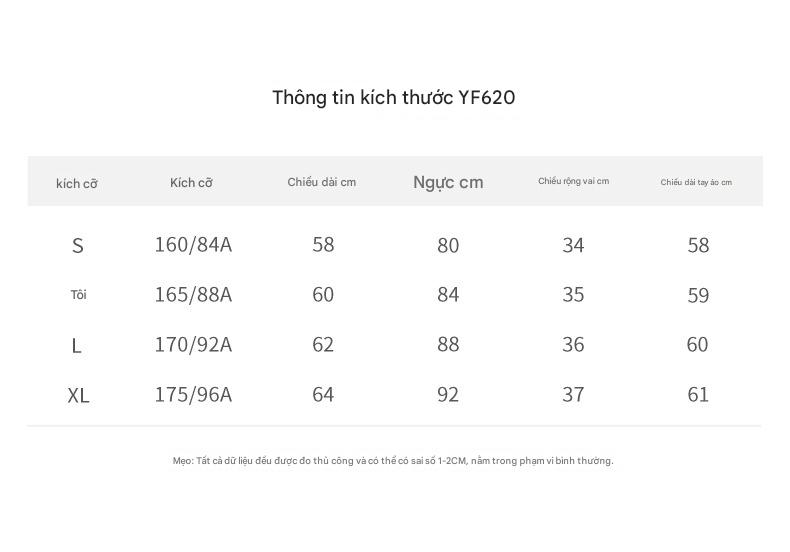
Task: Click the "160/84A" size cell
Action: 193,244
